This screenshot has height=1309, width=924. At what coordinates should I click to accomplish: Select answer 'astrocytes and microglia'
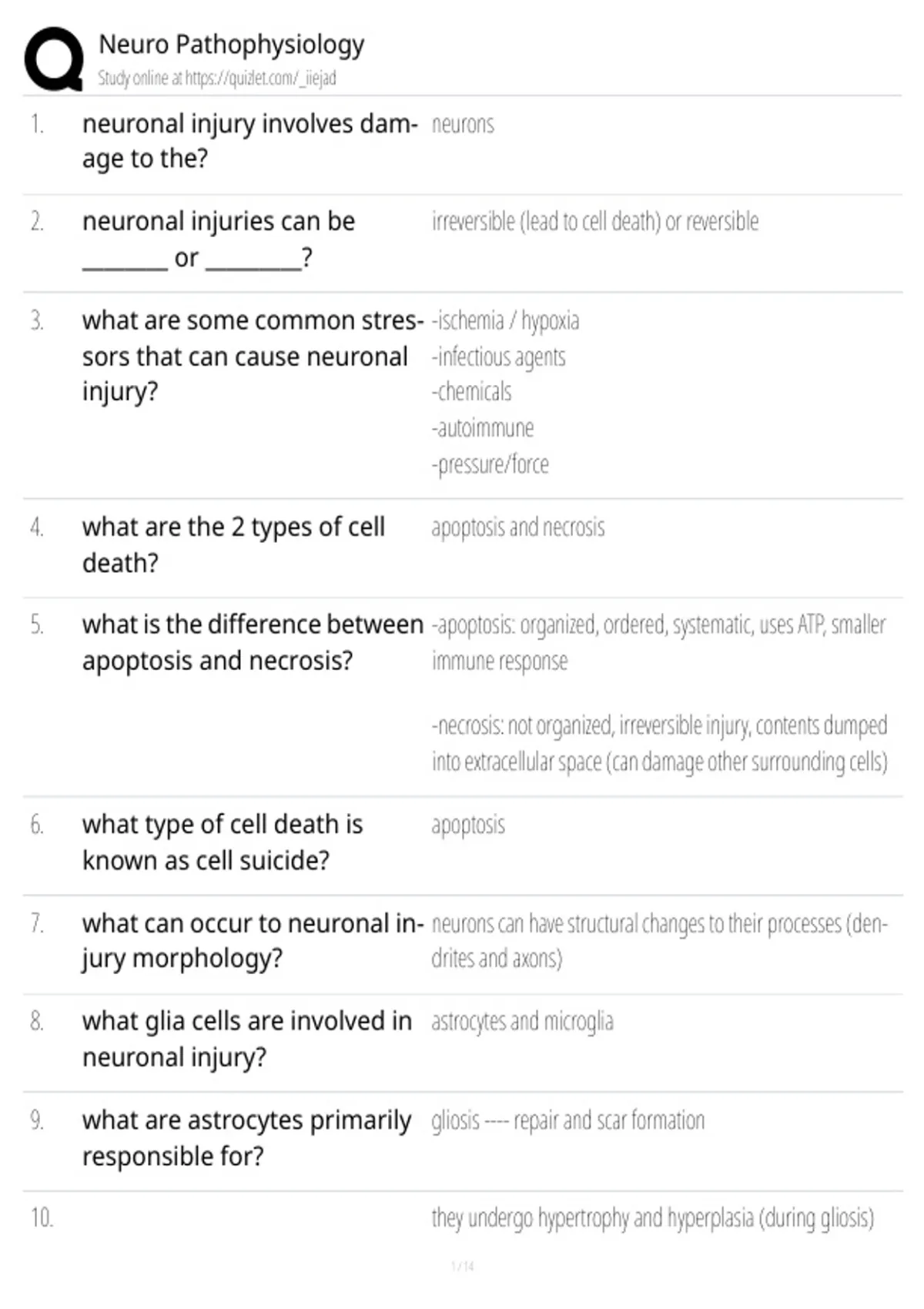[x=522, y=1022]
